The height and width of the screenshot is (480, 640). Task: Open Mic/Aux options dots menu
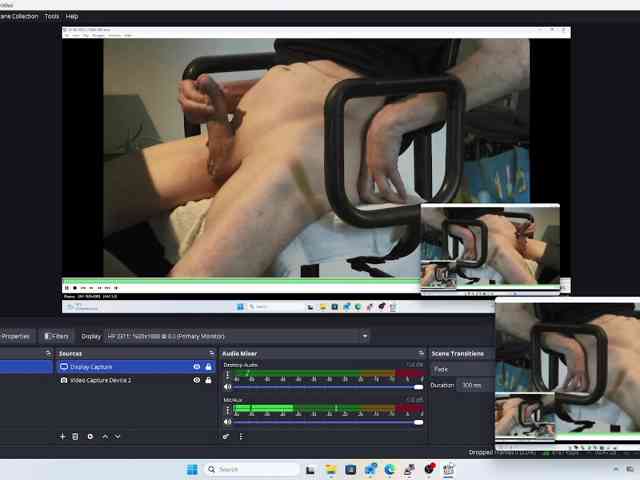(227, 410)
